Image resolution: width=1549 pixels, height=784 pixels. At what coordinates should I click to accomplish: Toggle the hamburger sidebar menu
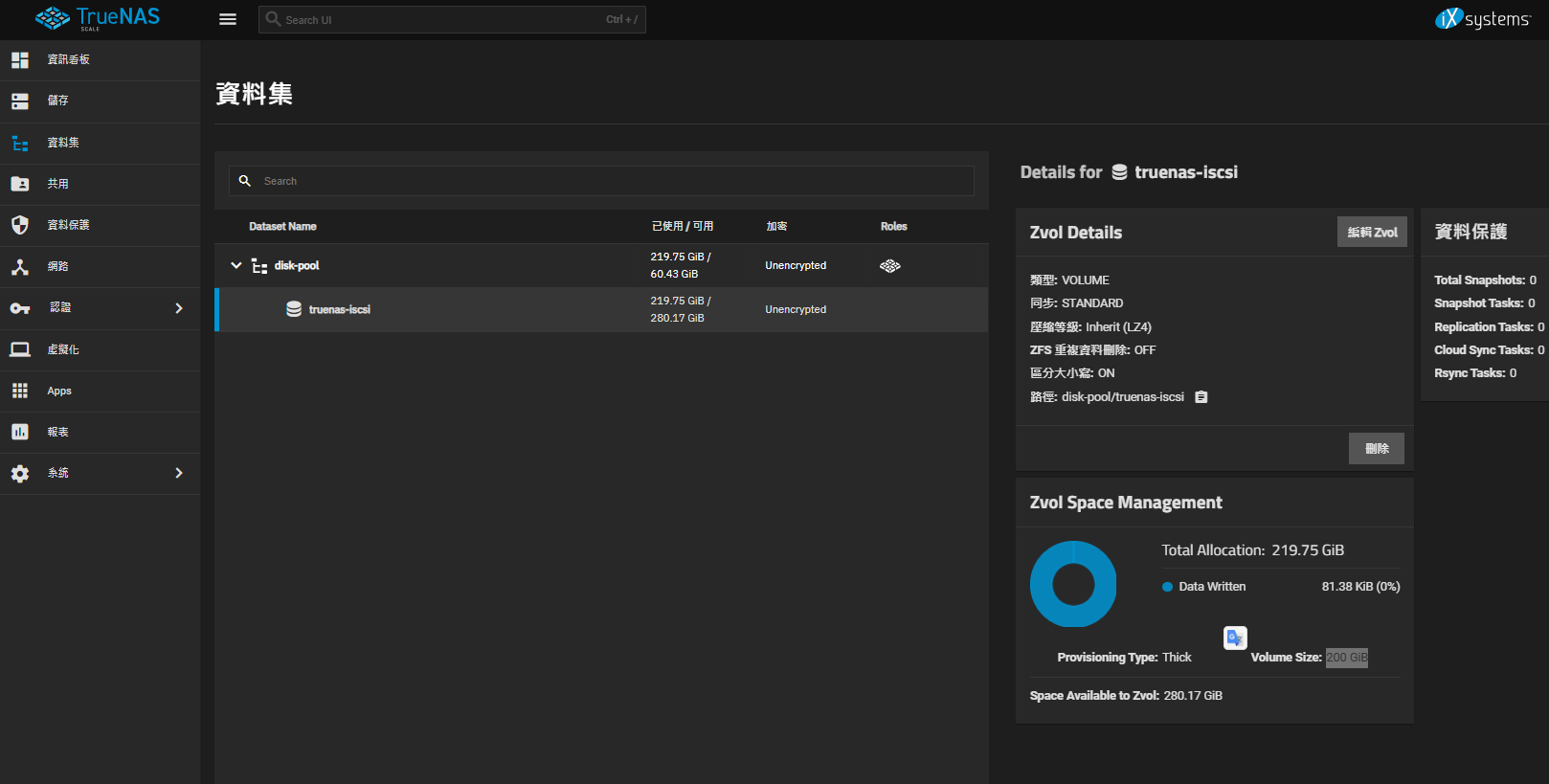[228, 19]
